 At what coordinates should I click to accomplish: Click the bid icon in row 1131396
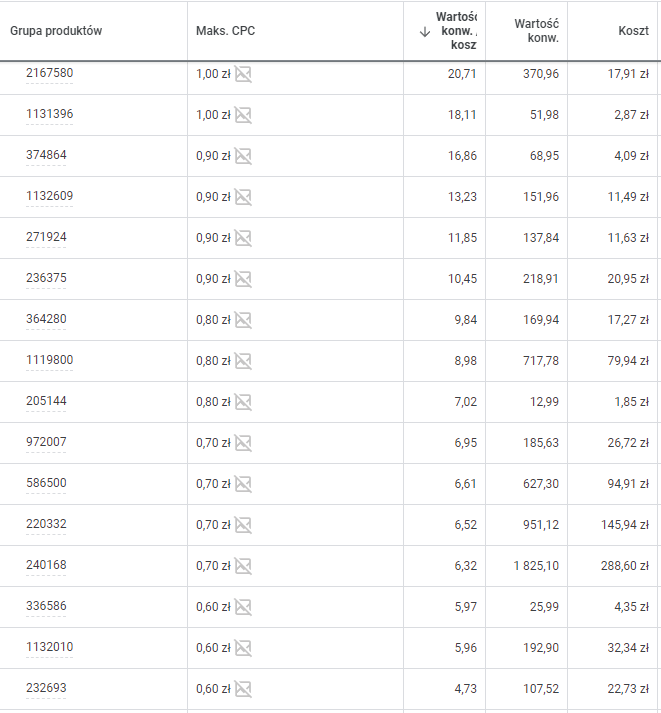(243, 115)
